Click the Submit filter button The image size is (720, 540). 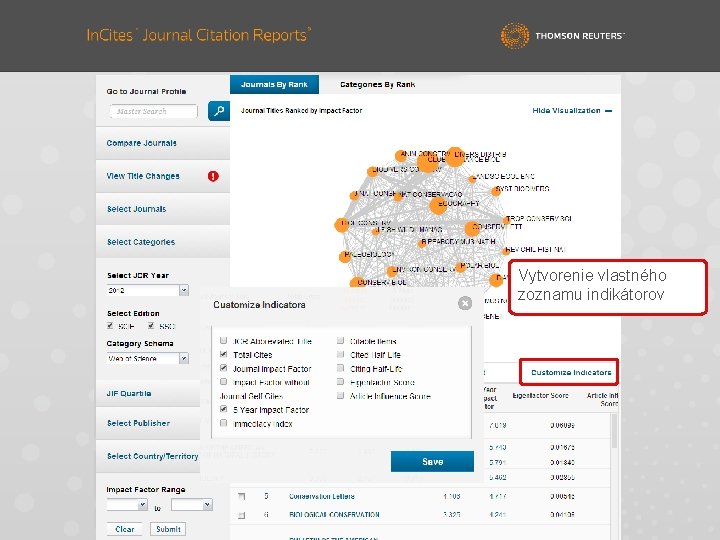coord(168,529)
